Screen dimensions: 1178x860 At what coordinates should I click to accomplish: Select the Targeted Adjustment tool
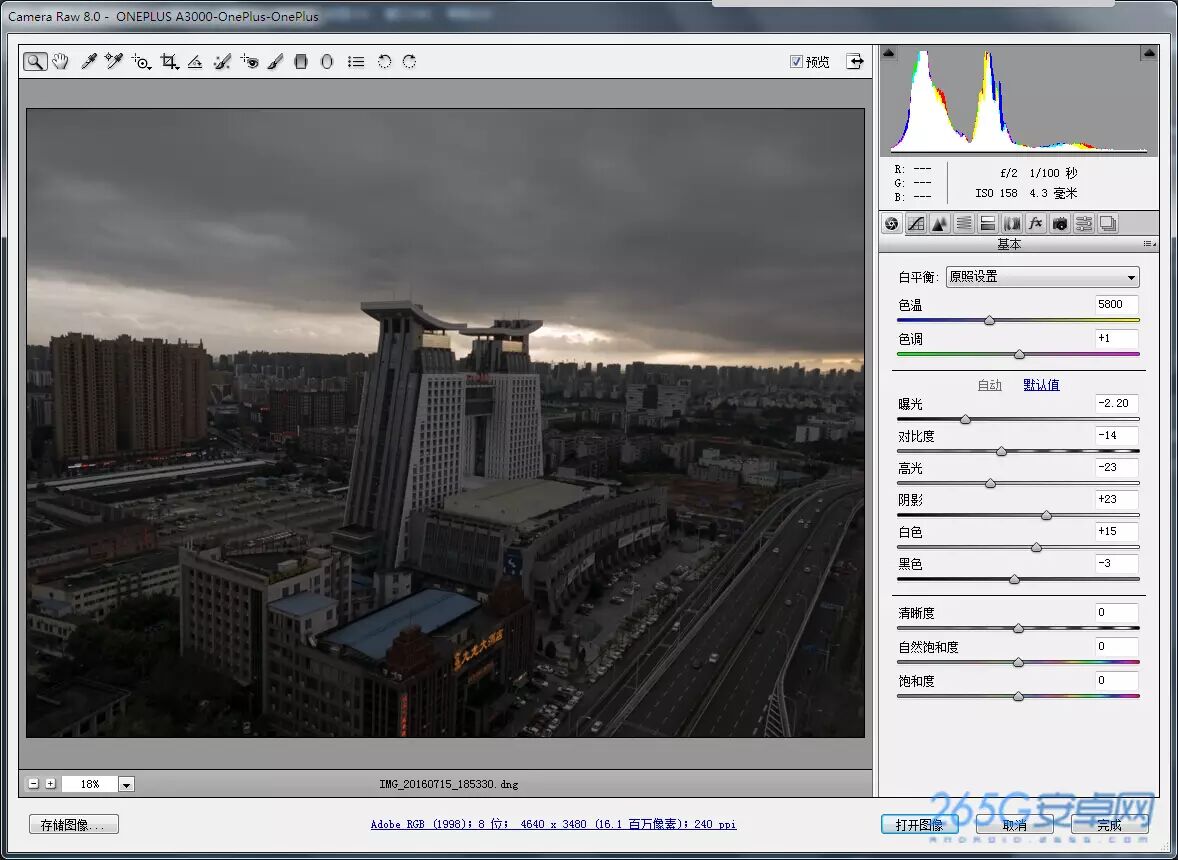pos(140,62)
